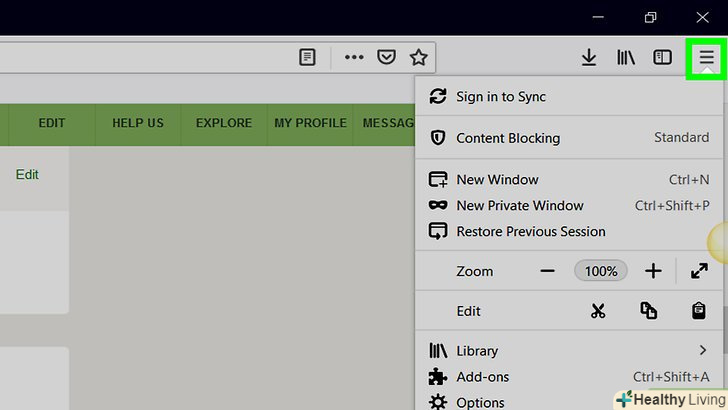Save page to Pocket icon

click(x=386, y=58)
